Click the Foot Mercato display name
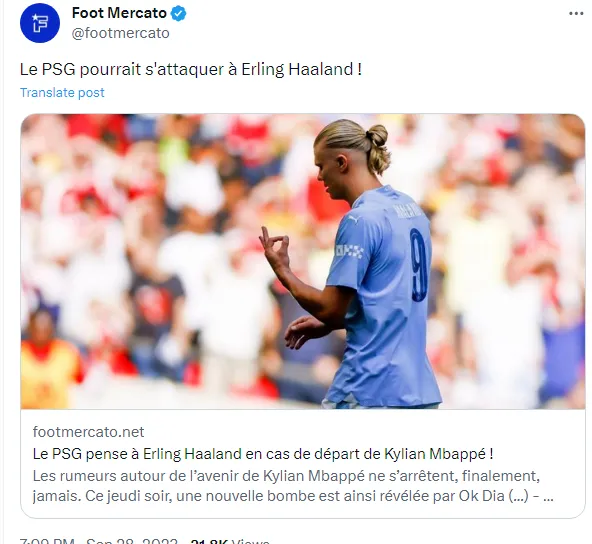The height and width of the screenshot is (544, 592). pyautogui.click(x=119, y=13)
